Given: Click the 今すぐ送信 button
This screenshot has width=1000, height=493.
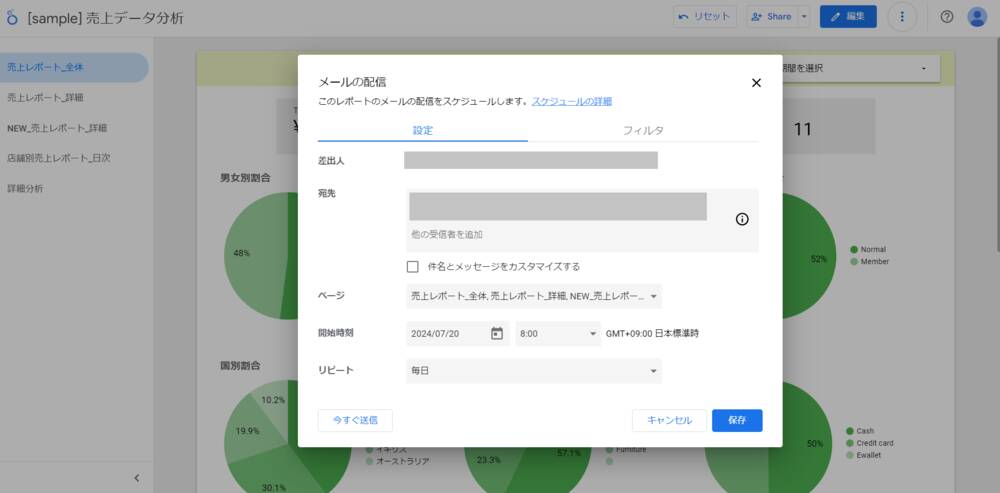Looking at the screenshot, I should (x=355, y=420).
